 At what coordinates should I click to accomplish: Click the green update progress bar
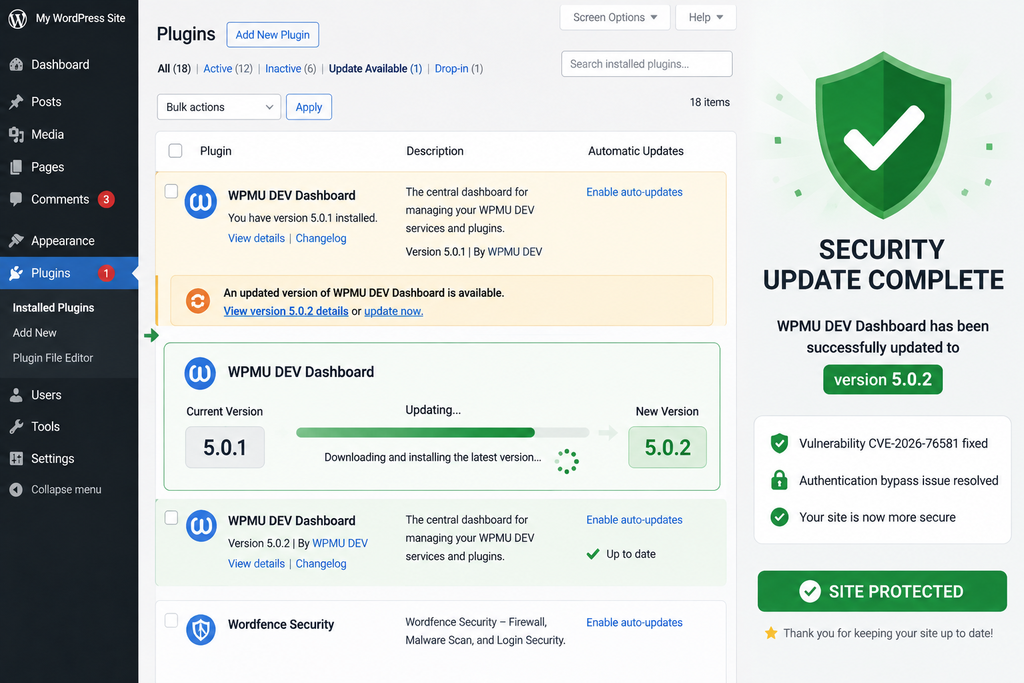tap(443, 432)
